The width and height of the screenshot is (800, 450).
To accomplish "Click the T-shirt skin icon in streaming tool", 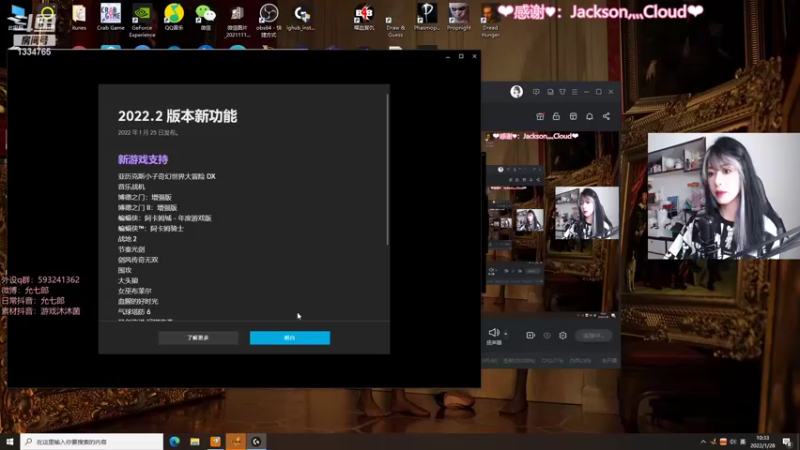I will click(x=562, y=92).
